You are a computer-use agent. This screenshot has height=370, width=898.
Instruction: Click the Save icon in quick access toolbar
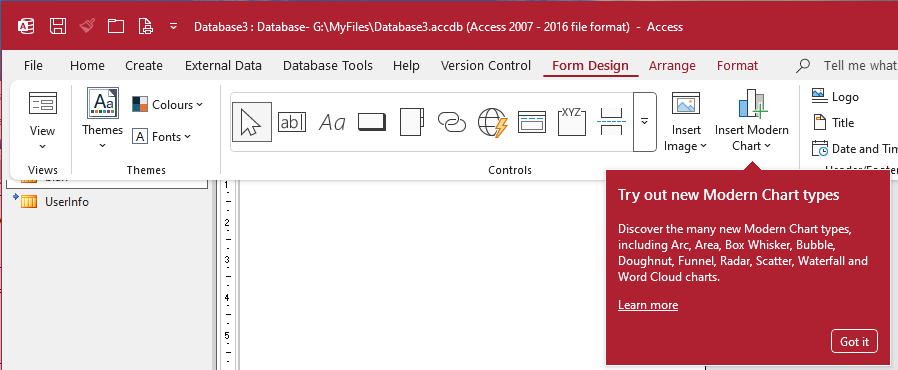58,26
